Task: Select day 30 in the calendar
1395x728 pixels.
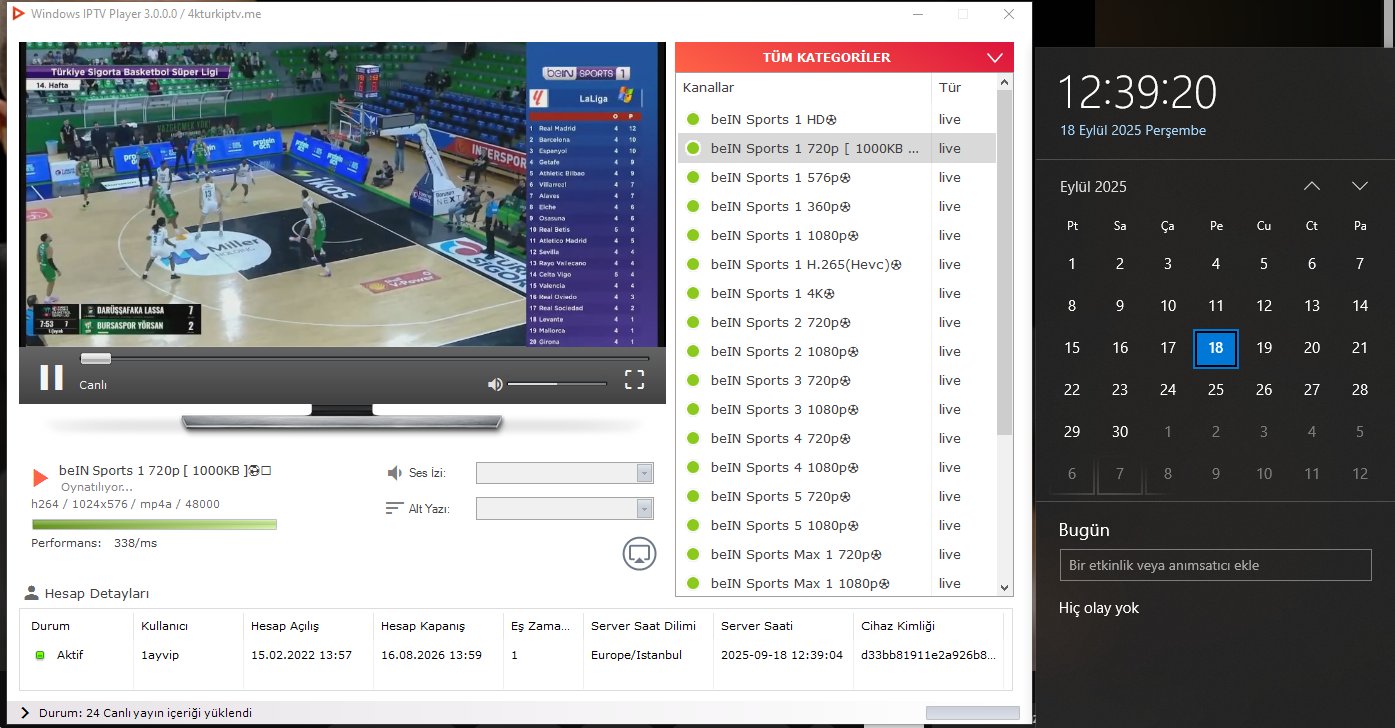Action: [1120, 432]
